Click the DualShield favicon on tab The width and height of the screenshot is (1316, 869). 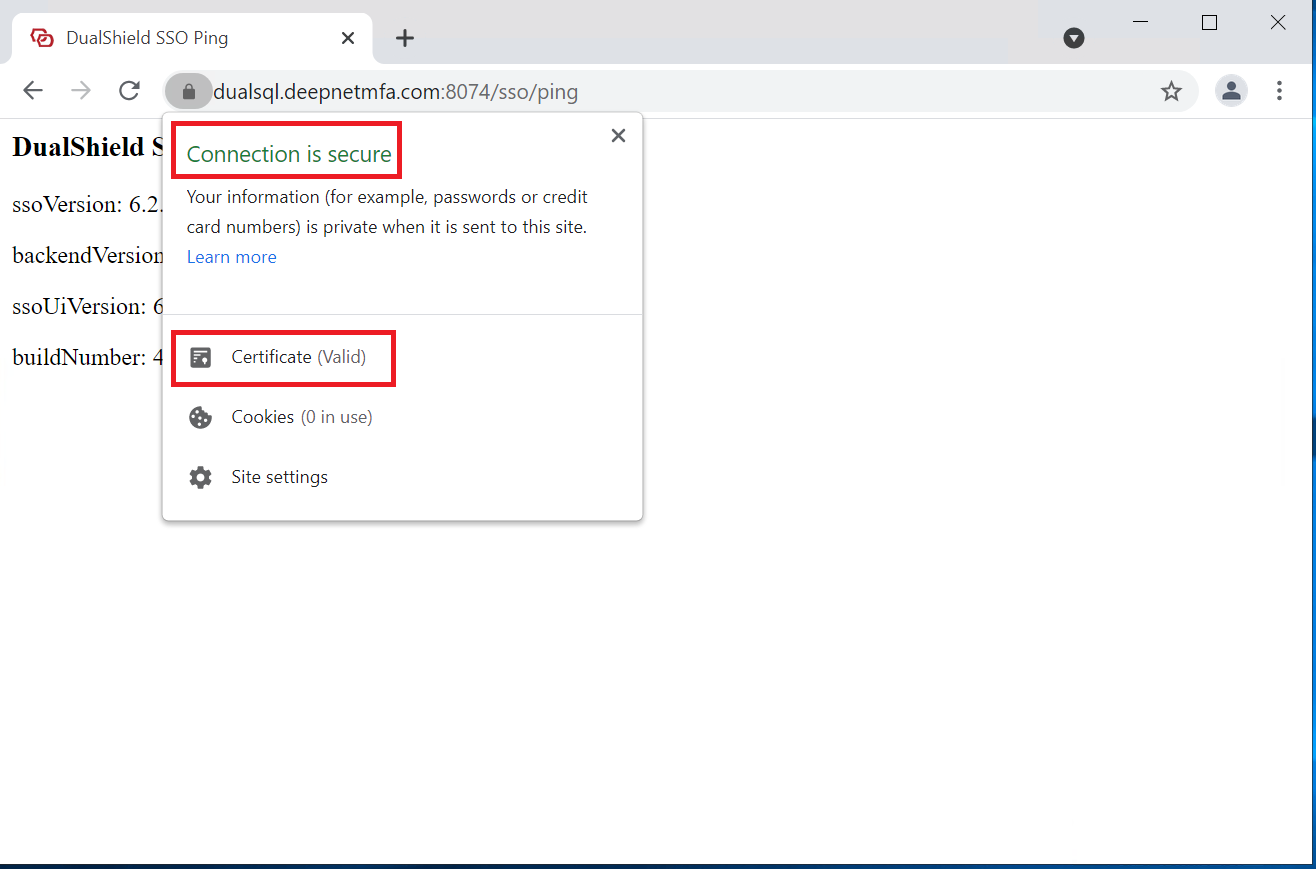click(42, 38)
